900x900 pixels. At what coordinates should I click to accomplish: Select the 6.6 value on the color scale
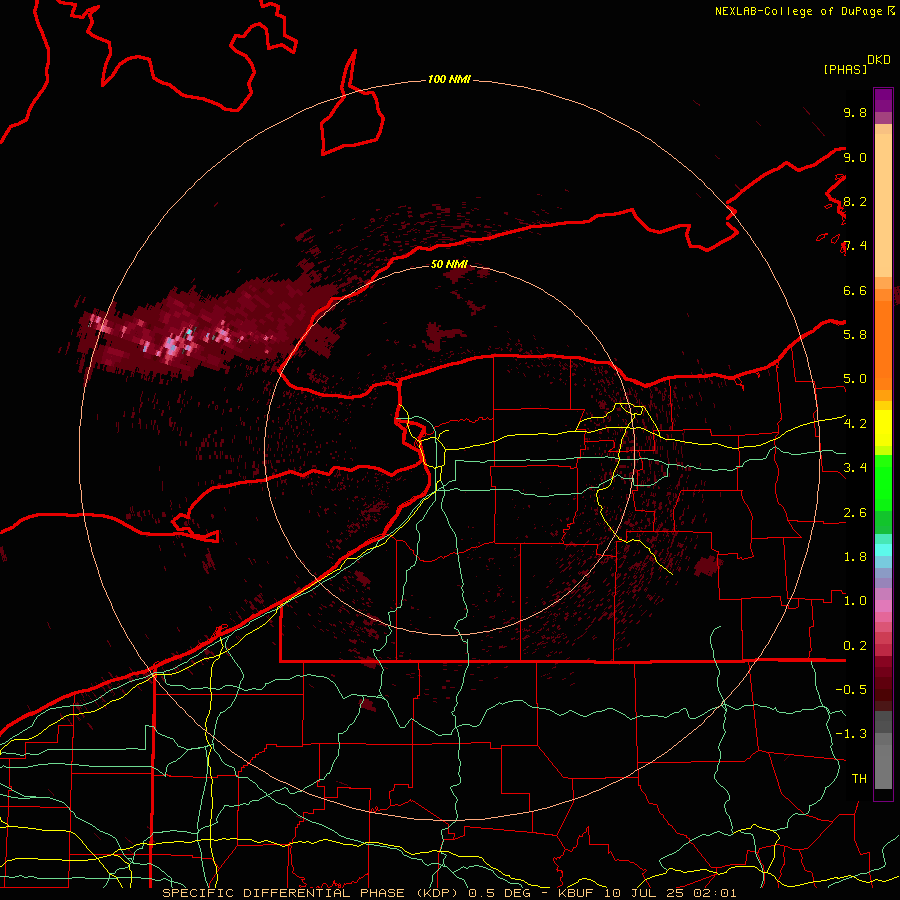pyautogui.click(x=855, y=290)
